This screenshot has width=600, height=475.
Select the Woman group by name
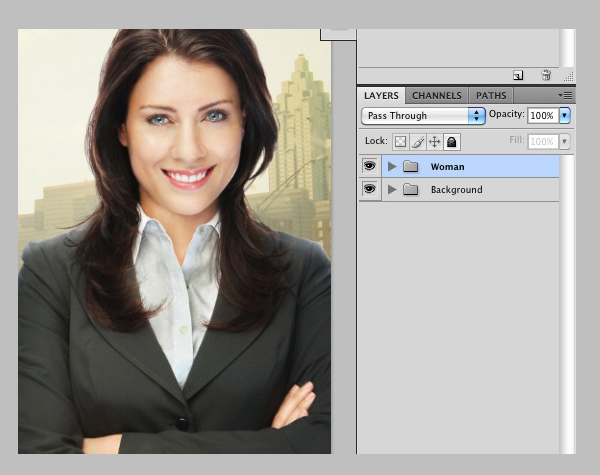click(447, 167)
